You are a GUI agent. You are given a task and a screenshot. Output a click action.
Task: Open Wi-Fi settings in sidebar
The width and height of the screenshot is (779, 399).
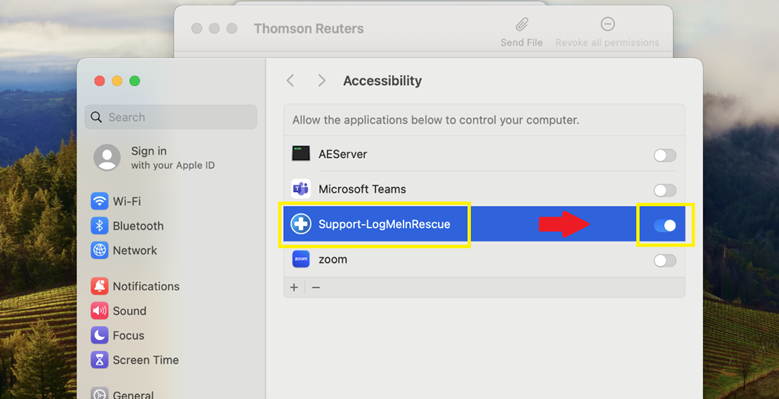pos(116,201)
